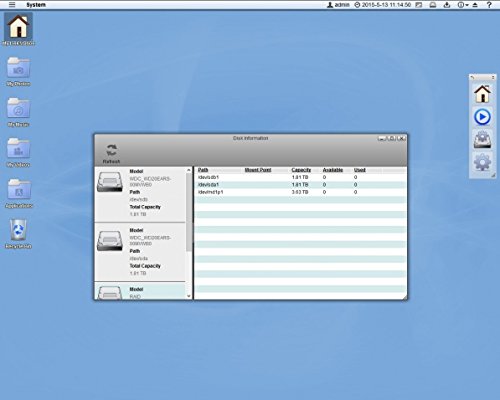Open the info dropdown arrow in top bar
Image resolution: width=500 pixels, height=400 pixels.
pyautogui.click(x=467, y=5)
